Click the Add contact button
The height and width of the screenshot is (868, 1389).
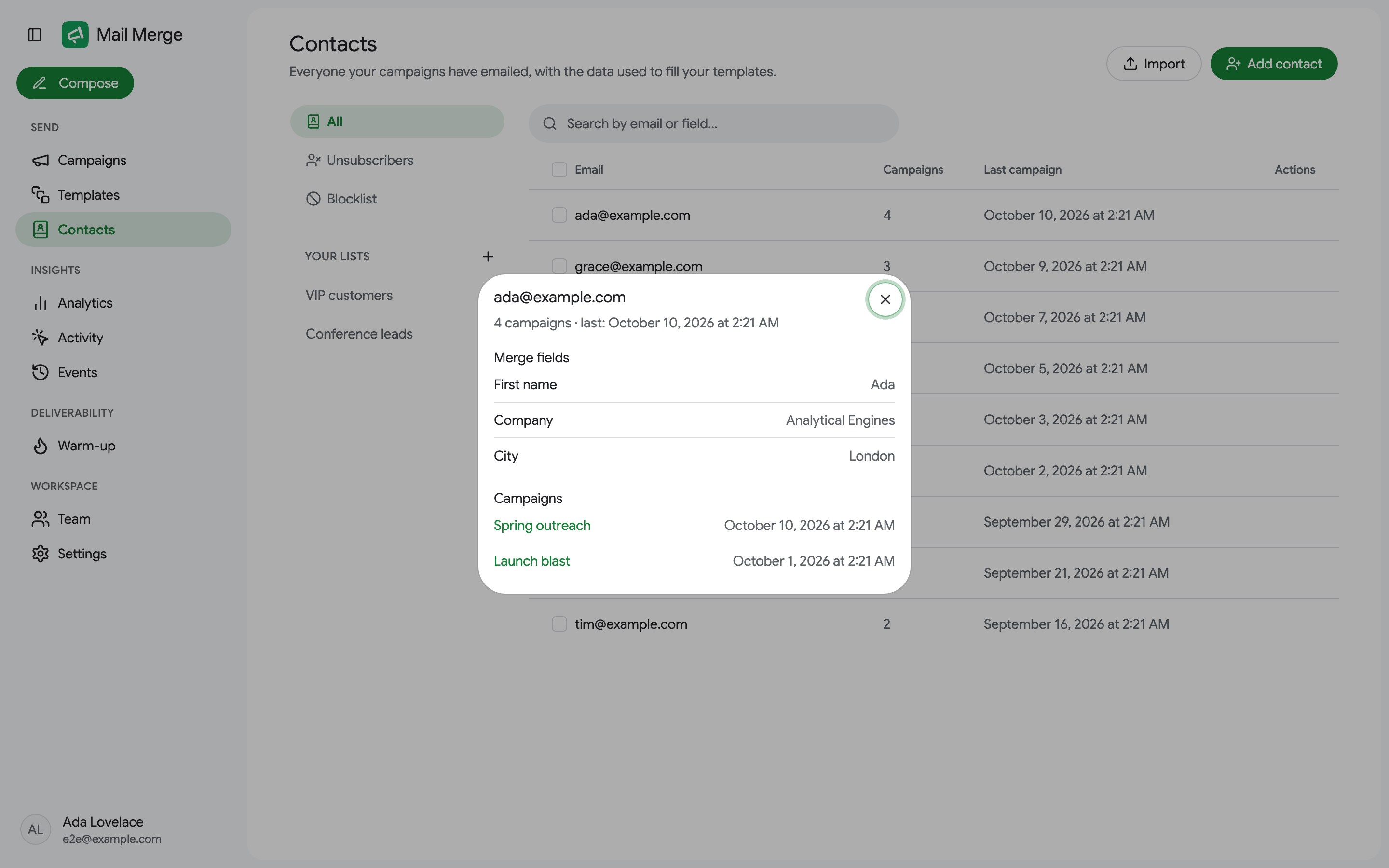[x=1274, y=64]
